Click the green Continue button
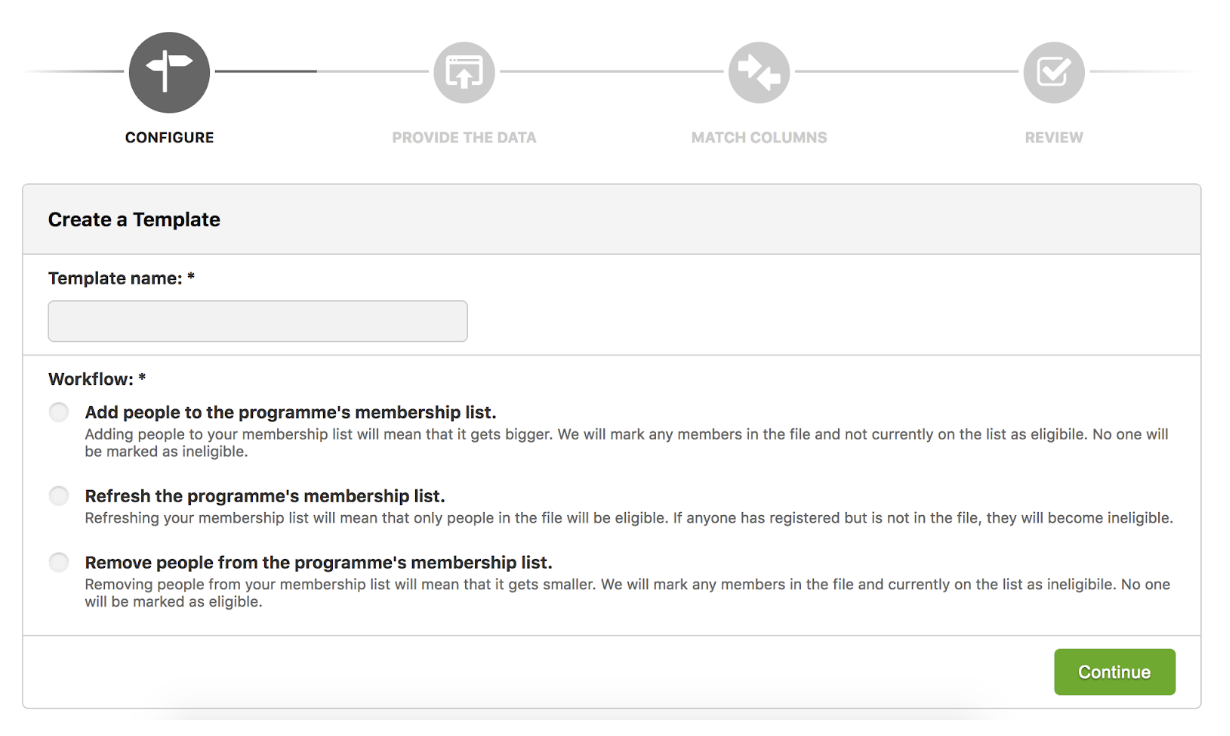Image resolution: width=1230 pixels, height=736 pixels. (1114, 672)
